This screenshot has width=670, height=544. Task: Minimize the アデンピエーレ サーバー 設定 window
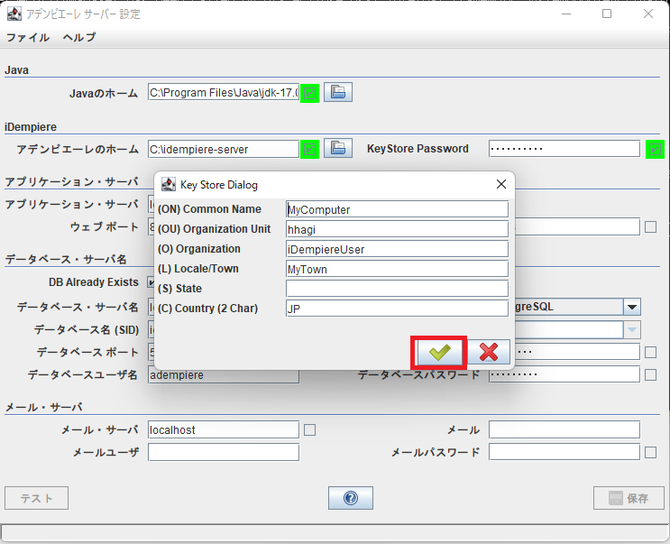tap(566, 14)
